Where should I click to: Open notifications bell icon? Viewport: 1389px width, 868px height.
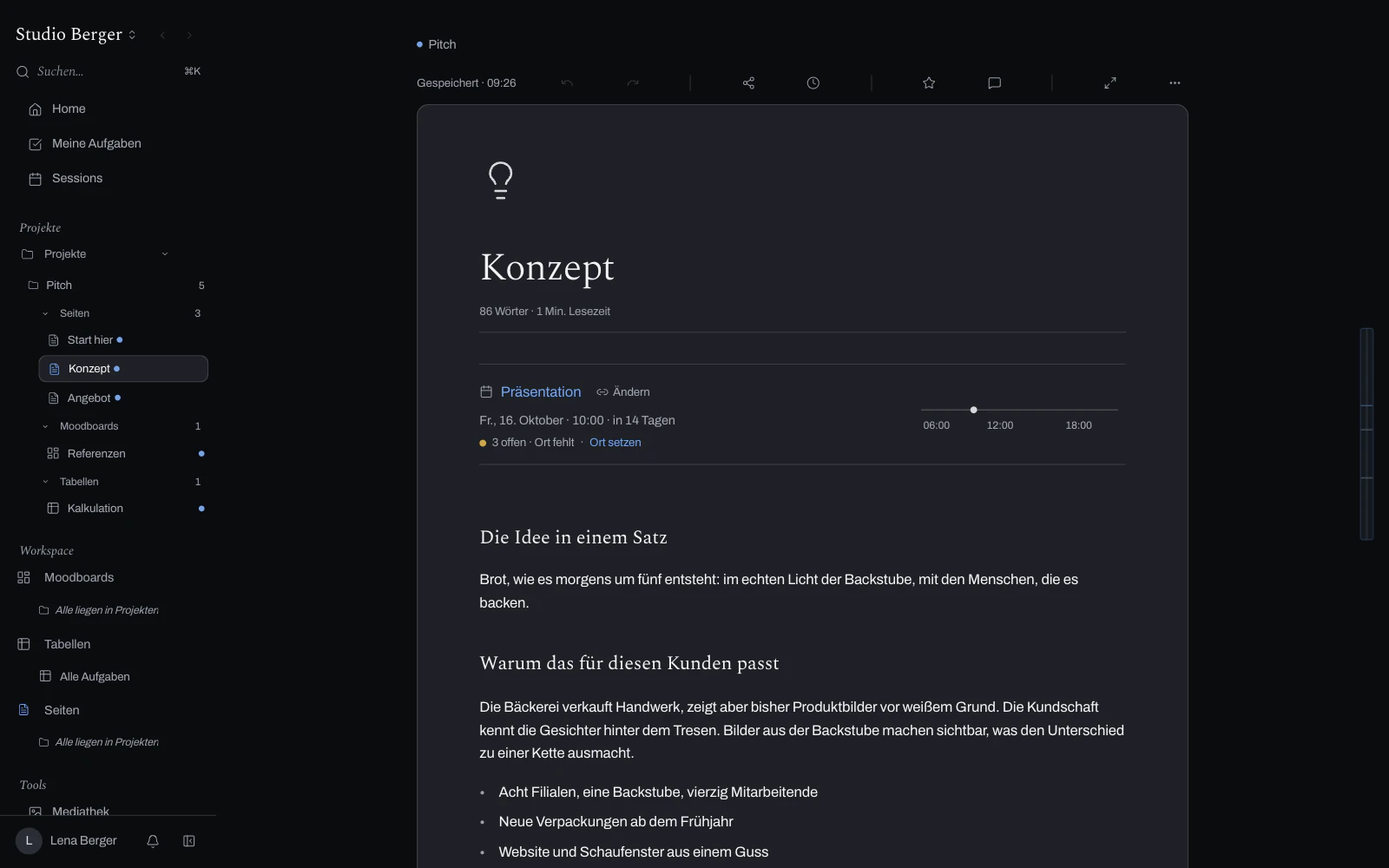(x=153, y=841)
